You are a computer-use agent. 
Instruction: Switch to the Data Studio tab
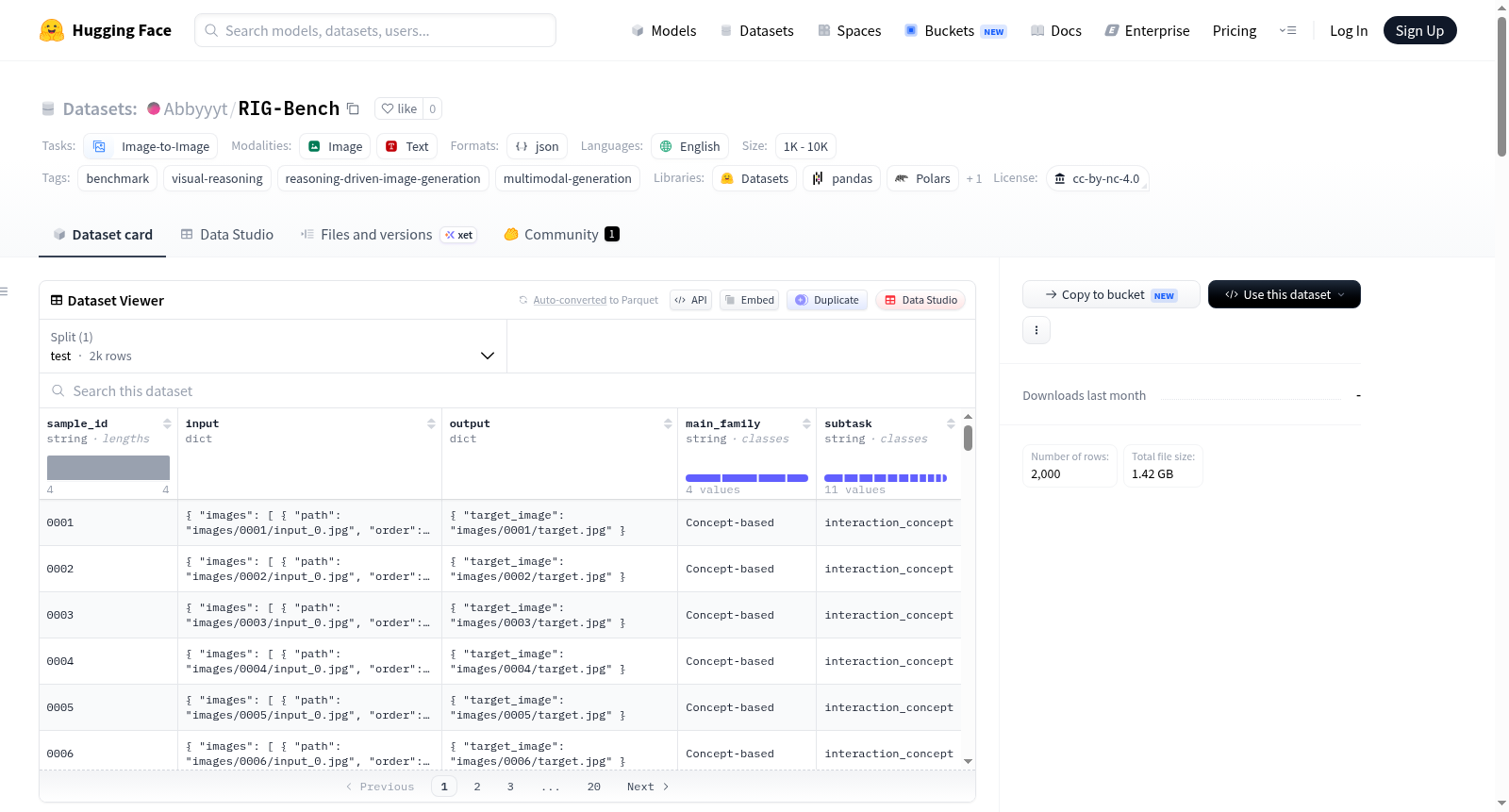click(226, 235)
